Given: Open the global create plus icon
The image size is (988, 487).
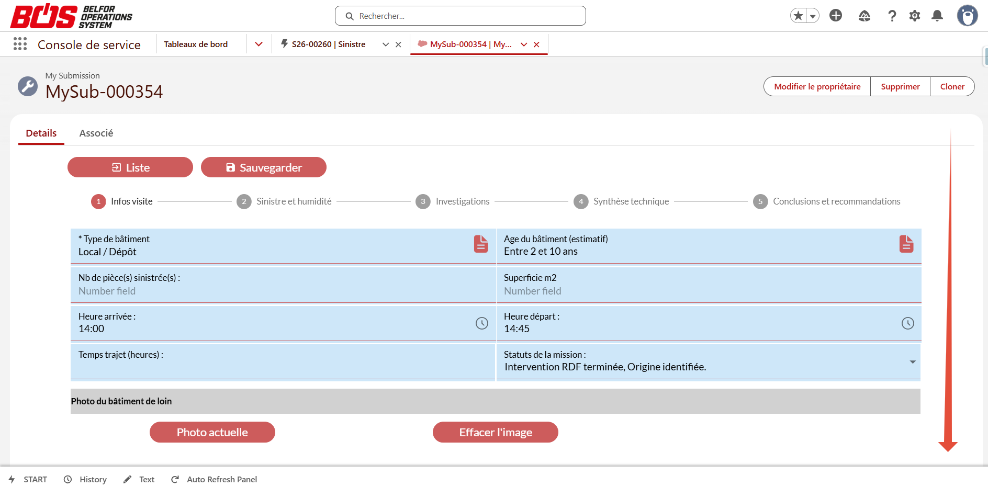Looking at the screenshot, I should coord(836,16).
